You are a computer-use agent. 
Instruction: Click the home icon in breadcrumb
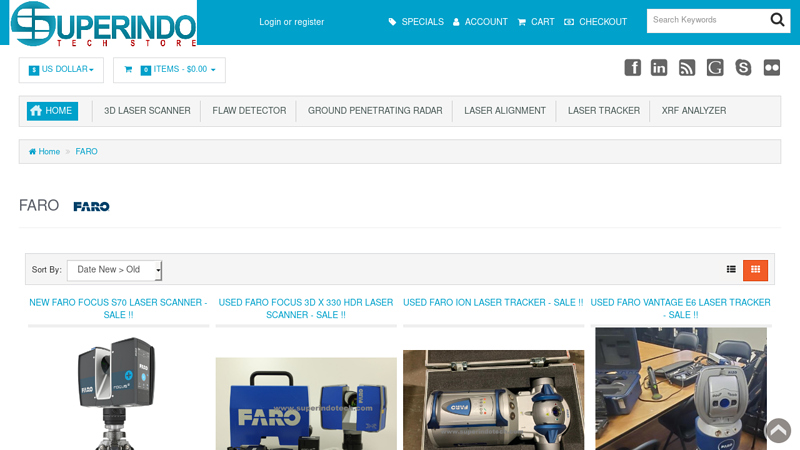point(32,152)
